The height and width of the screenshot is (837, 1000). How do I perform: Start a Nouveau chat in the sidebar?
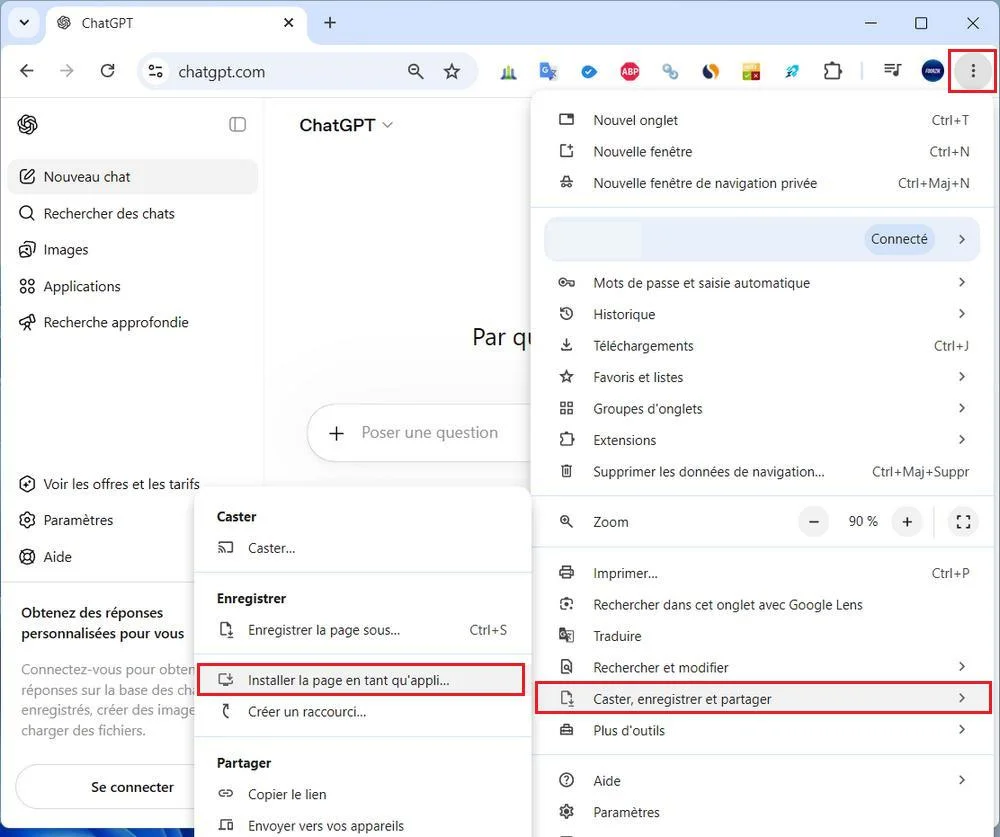click(133, 177)
